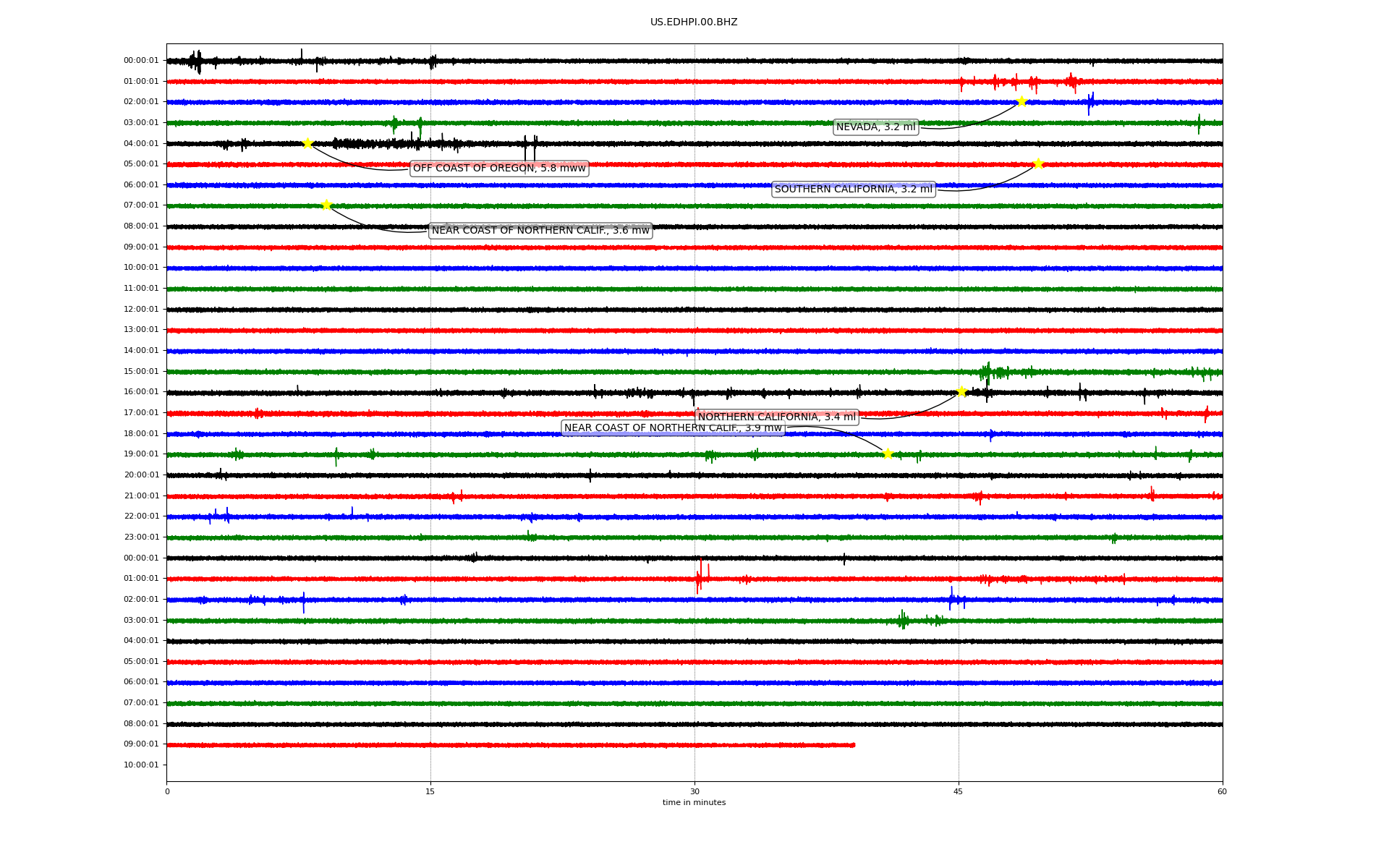
Task: Click the NORTHERN CALIFORNIA, 3.4 ml label box
Action: pos(776,417)
